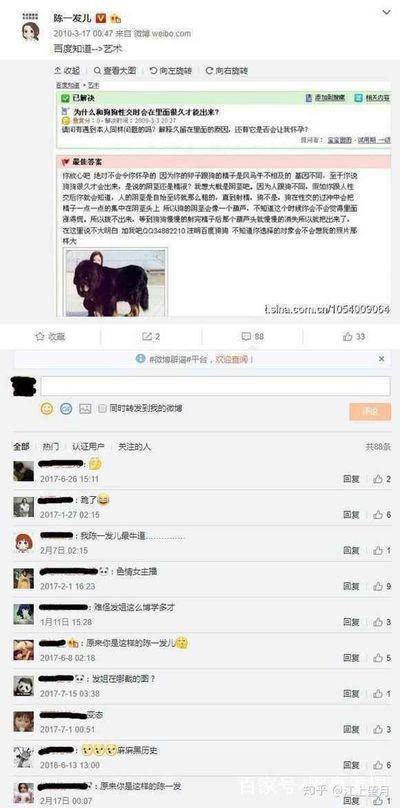This screenshot has width=400, height=808.
Task: Click 收藏 star icon under post
Action: click(x=50, y=336)
